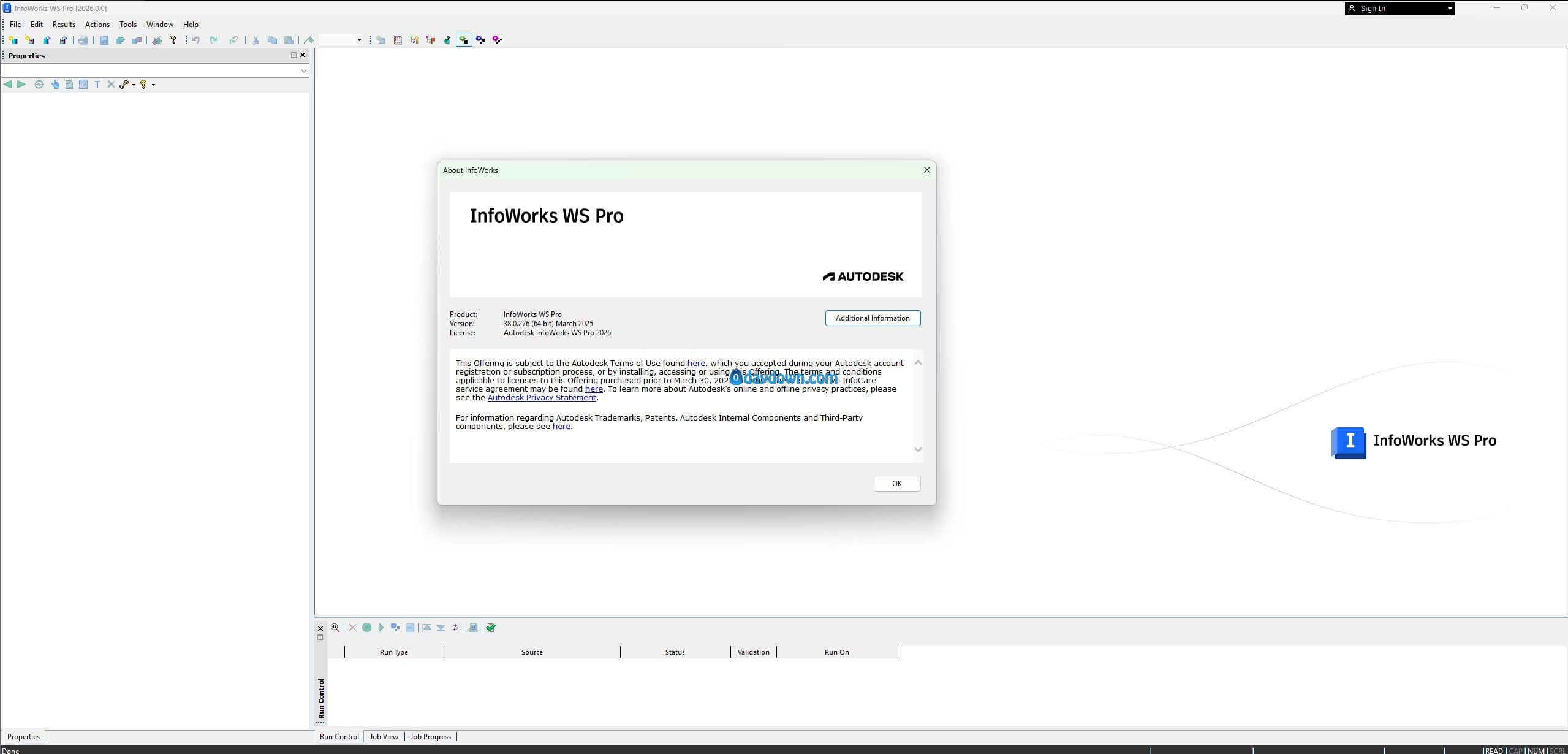Click the license text scrollbar down arrow
This screenshot has width=1568, height=754.
point(917,450)
